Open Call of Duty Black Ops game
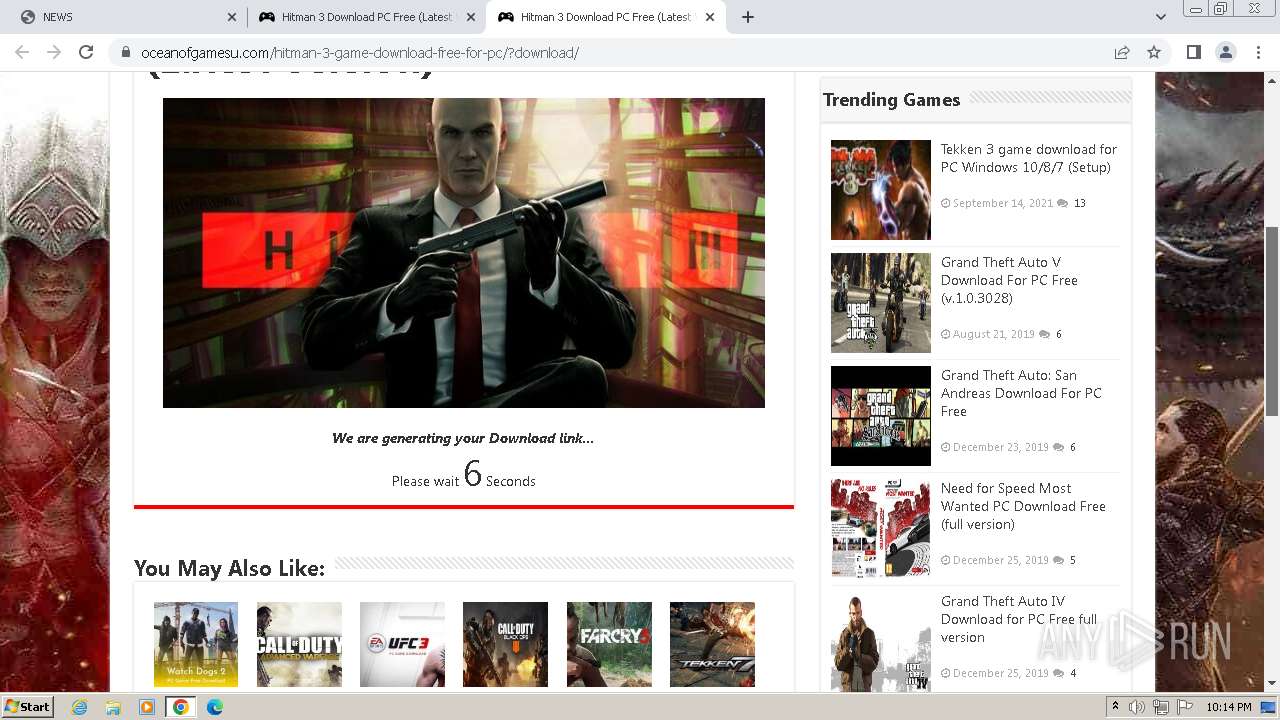Screen dimensions: 1280x720 click(x=505, y=644)
